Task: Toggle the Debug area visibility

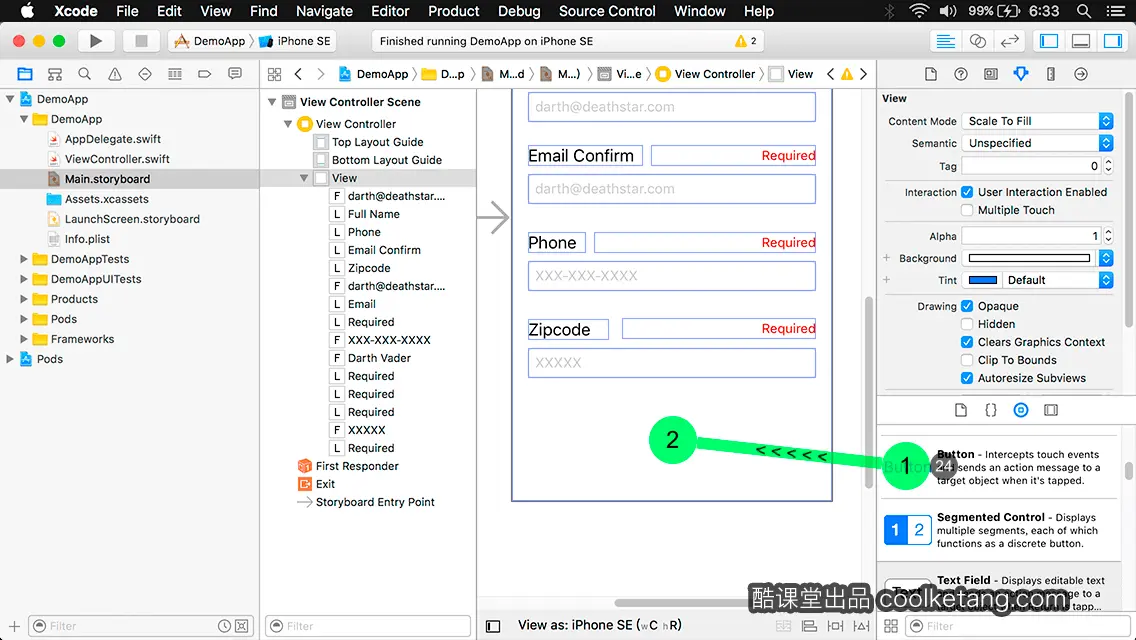Action: (1081, 41)
